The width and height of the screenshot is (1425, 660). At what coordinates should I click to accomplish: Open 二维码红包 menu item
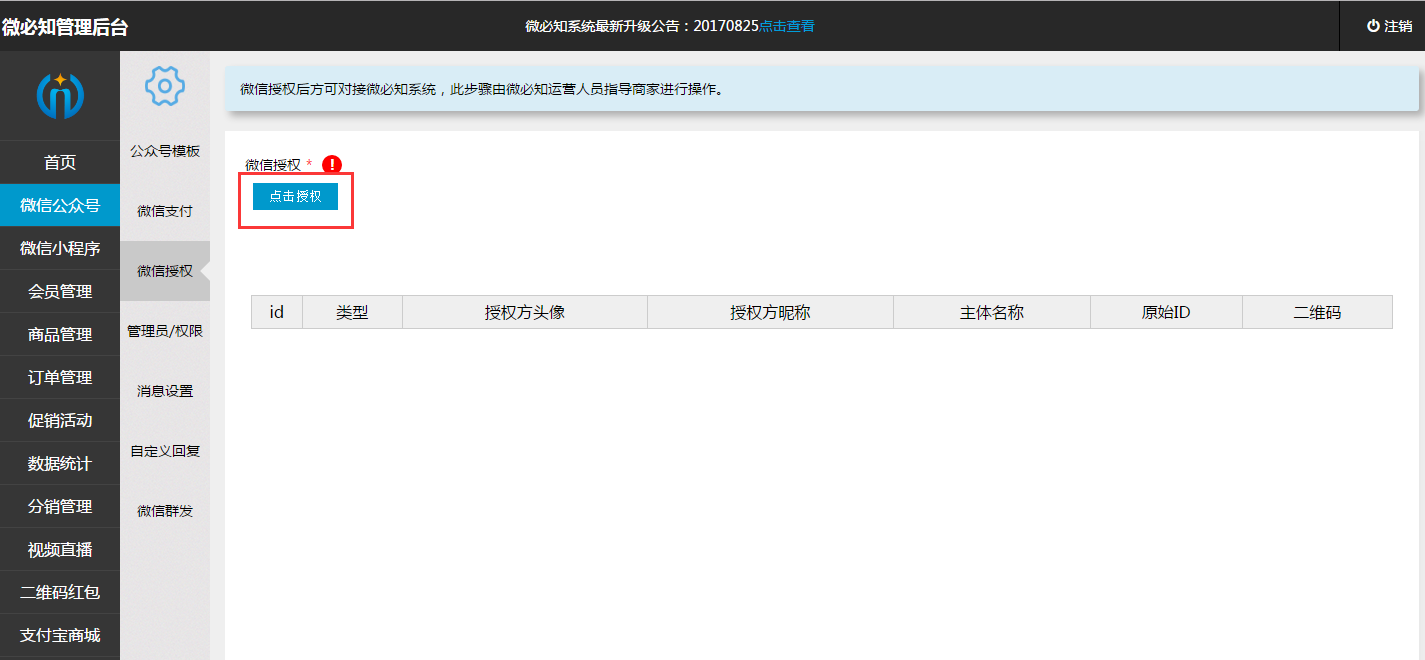point(60,592)
